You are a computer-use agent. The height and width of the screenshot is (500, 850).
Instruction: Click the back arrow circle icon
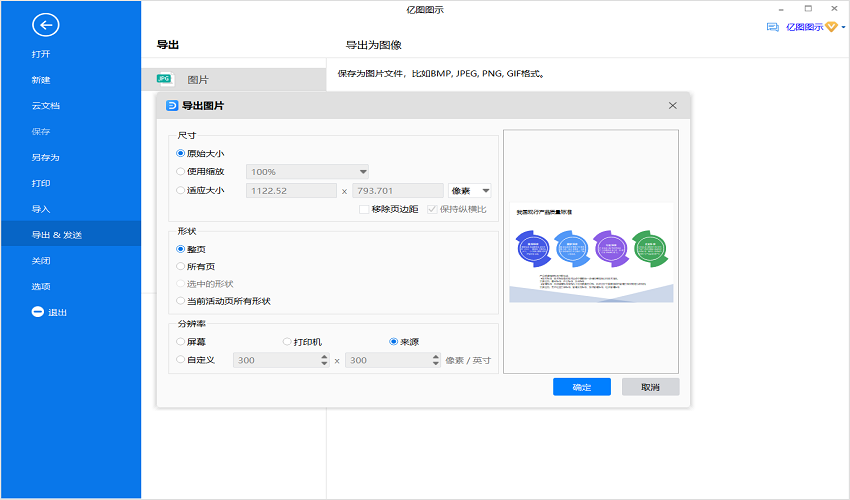click(46, 24)
